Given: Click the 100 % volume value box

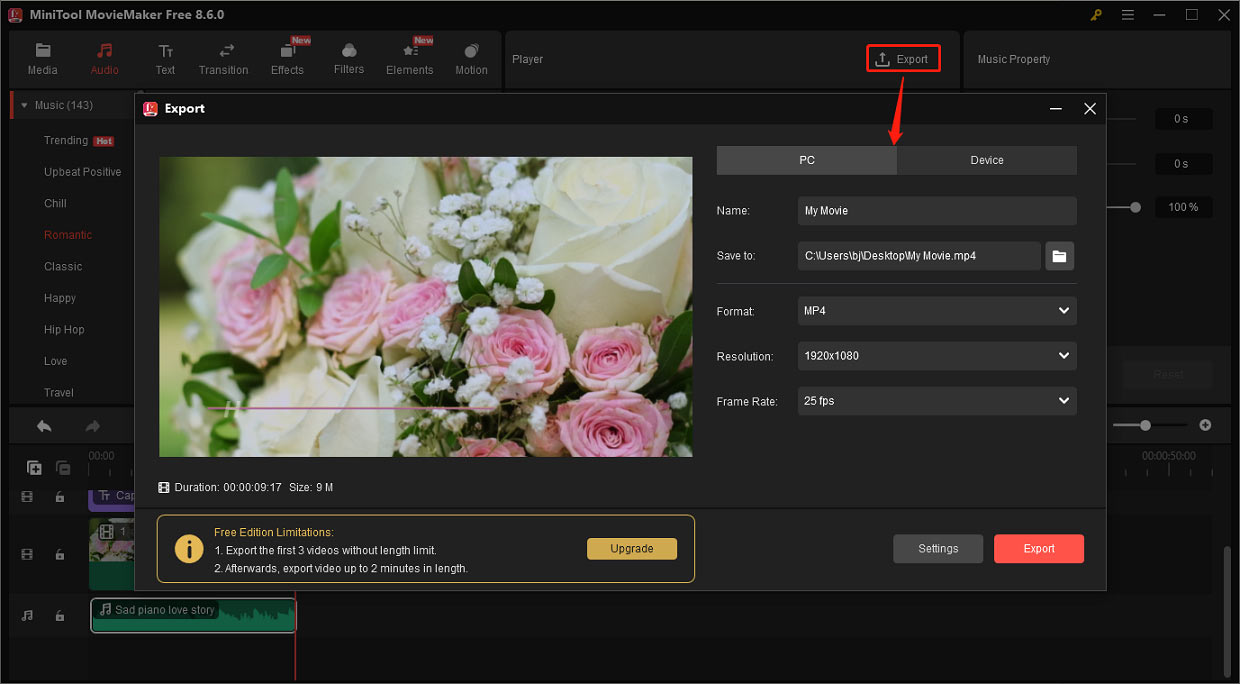Looking at the screenshot, I should 1183,207.
